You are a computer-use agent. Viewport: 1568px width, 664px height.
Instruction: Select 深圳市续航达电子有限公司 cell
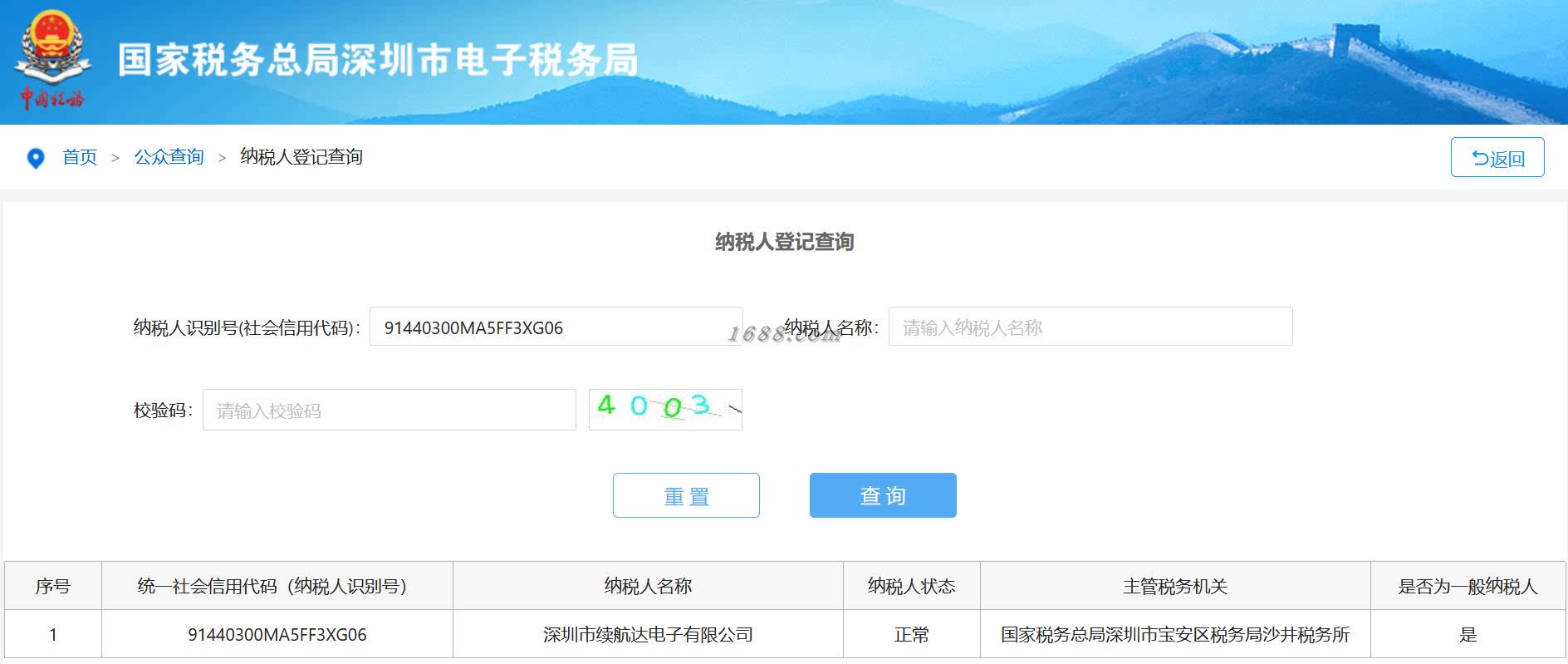pyautogui.click(x=648, y=635)
